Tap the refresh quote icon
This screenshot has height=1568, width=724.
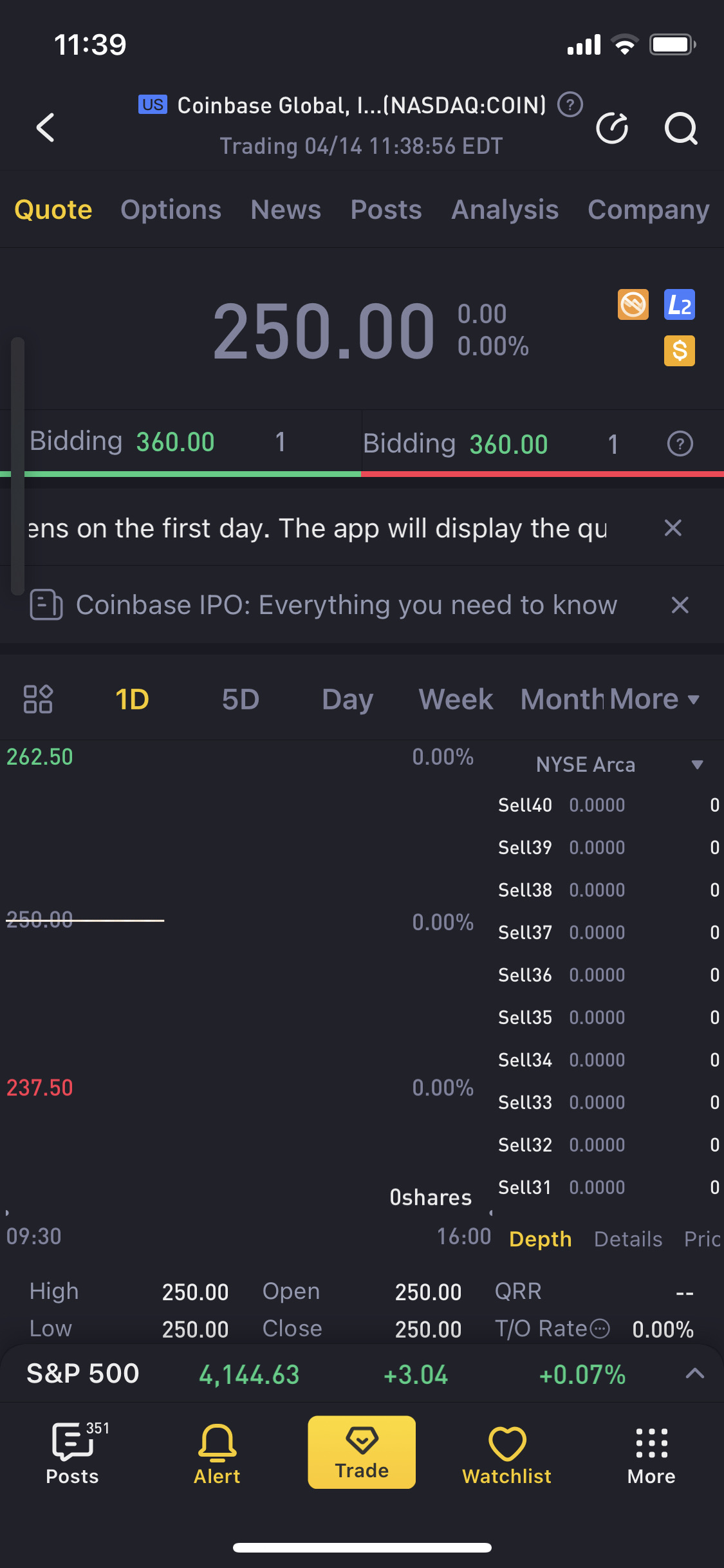(611, 128)
